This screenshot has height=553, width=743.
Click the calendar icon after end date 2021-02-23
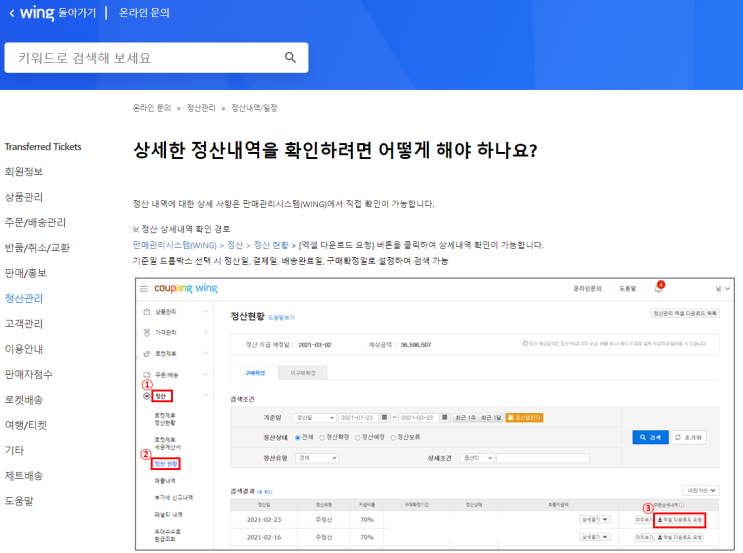444,417
